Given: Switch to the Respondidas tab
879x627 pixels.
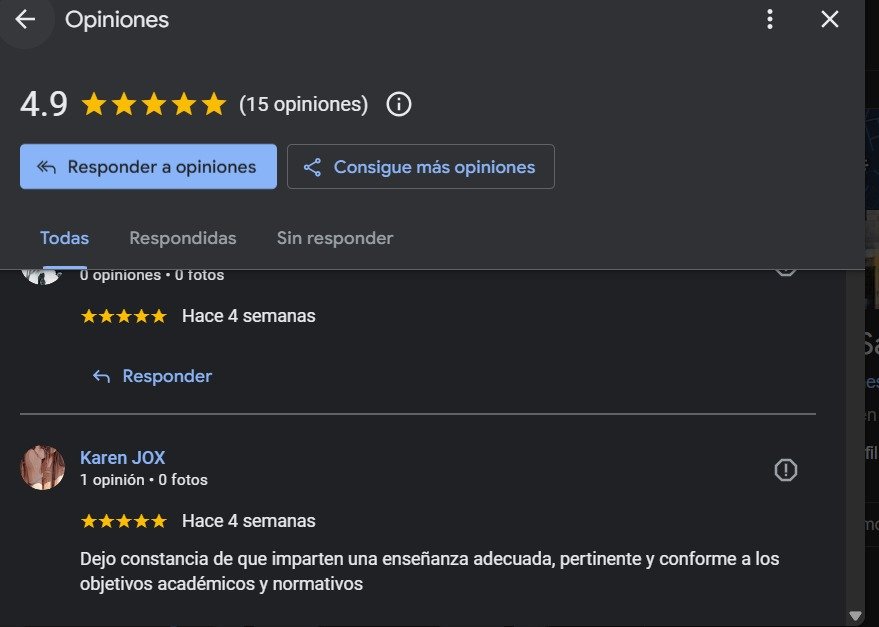Looking at the screenshot, I should 183,238.
